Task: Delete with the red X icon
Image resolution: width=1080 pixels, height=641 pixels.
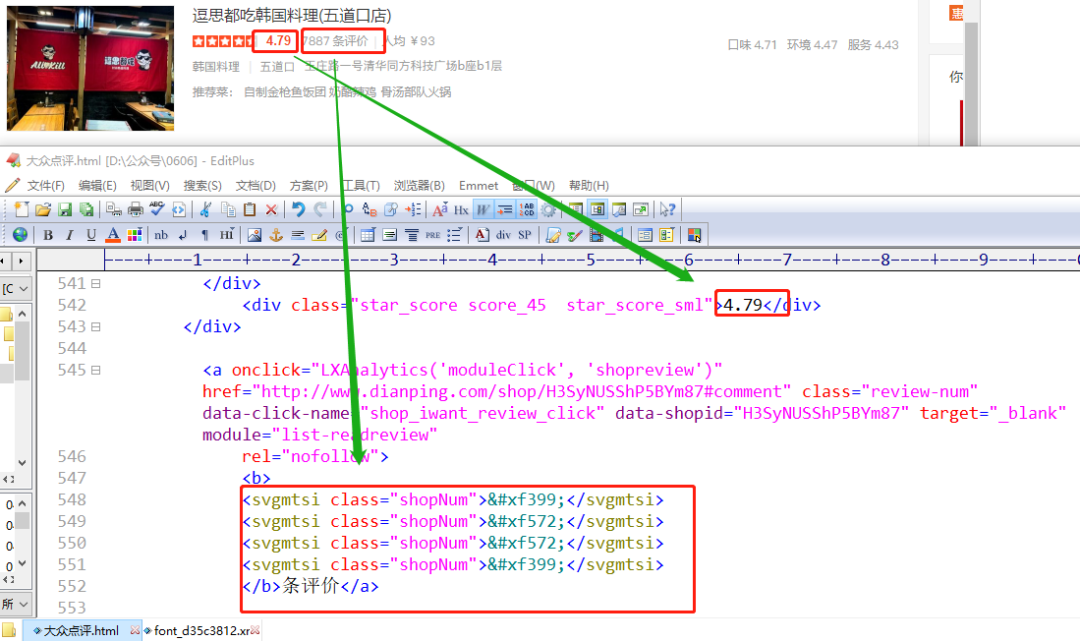Action: click(x=271, y=209)
